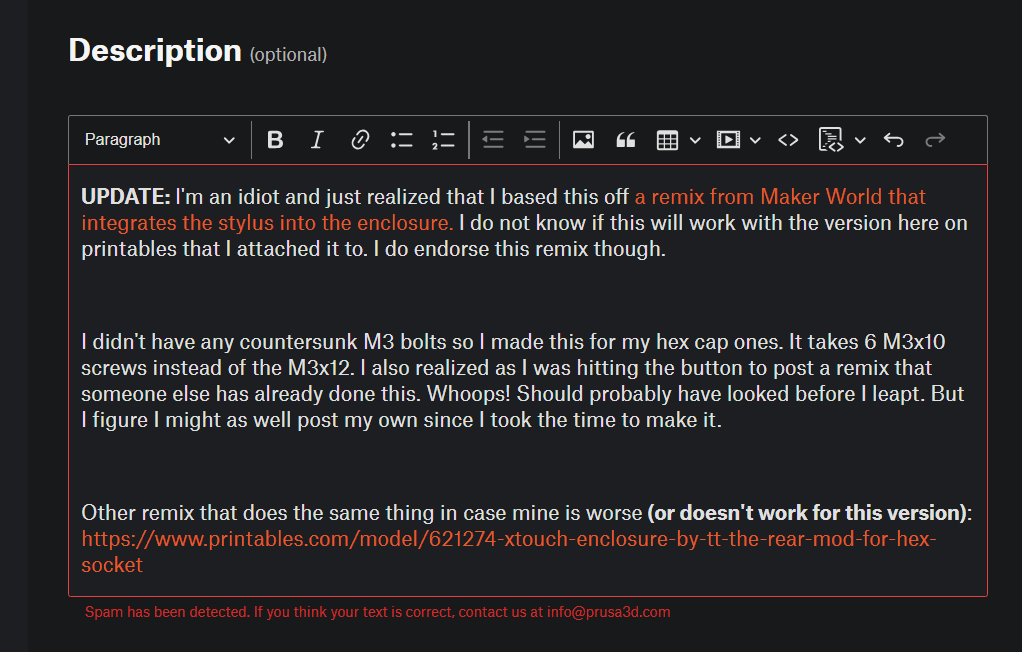Insert a block quote
Image resolution: width=1022 pixels, height=652 pixels.
pyautogui.click(x=626, y=140)
